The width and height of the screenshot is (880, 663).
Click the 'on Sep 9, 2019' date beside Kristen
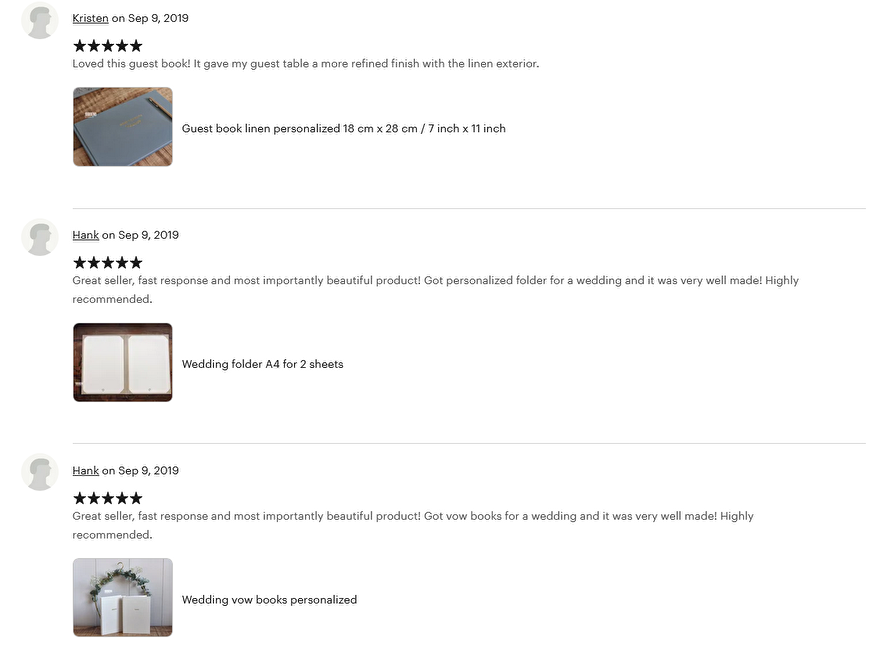pyautogui.click(x=150, y=18)
